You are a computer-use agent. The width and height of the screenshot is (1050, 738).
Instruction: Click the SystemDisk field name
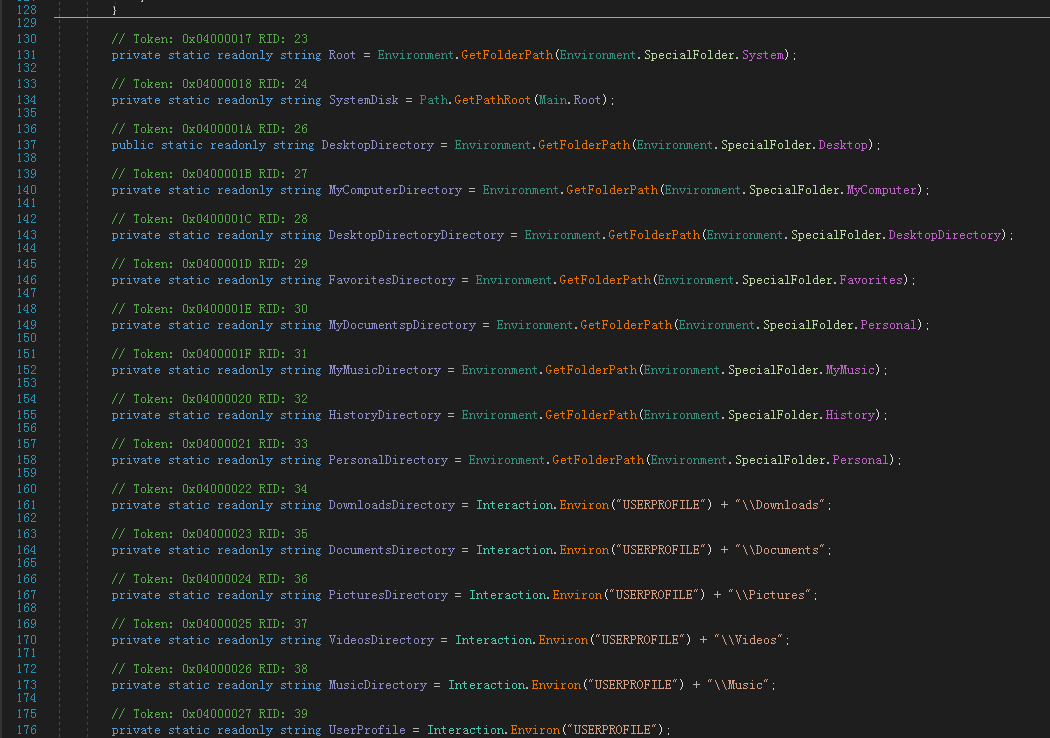point(363,100)
